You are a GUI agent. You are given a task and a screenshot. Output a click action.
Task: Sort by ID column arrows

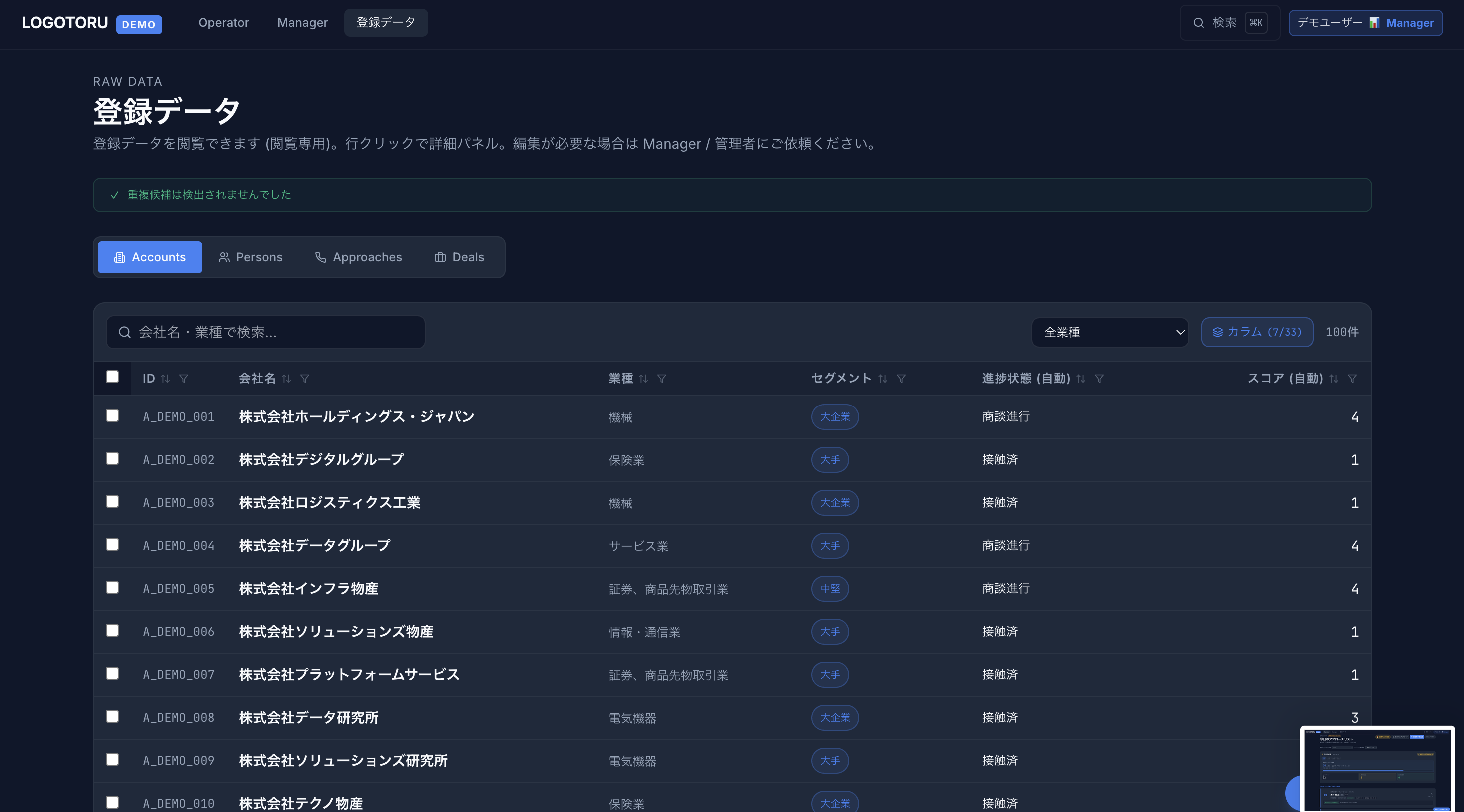click(165, 378)
